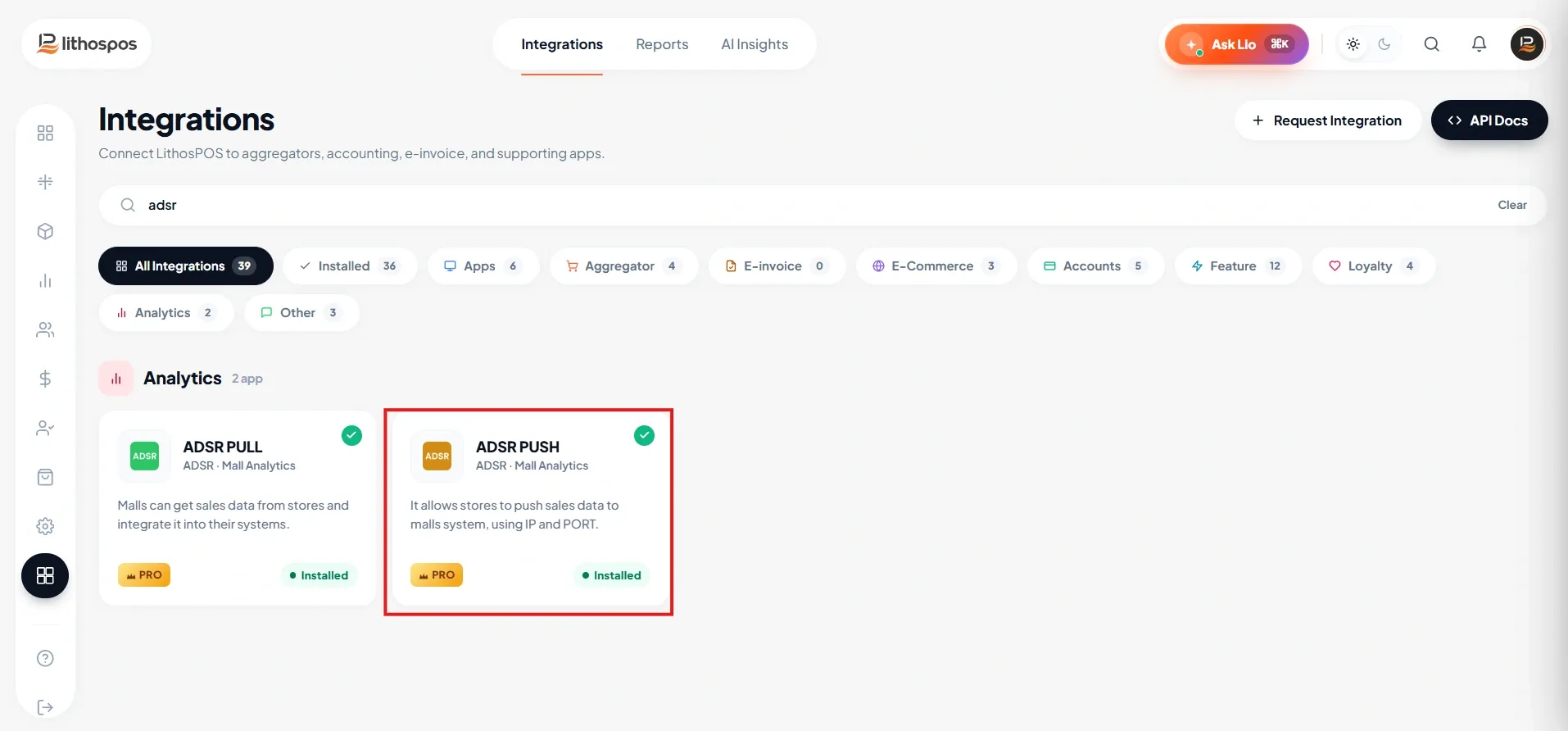Click the lithospos logo
Viewport: 1568px width, 731px height.
pyautogui.click(x=87, y=43)
